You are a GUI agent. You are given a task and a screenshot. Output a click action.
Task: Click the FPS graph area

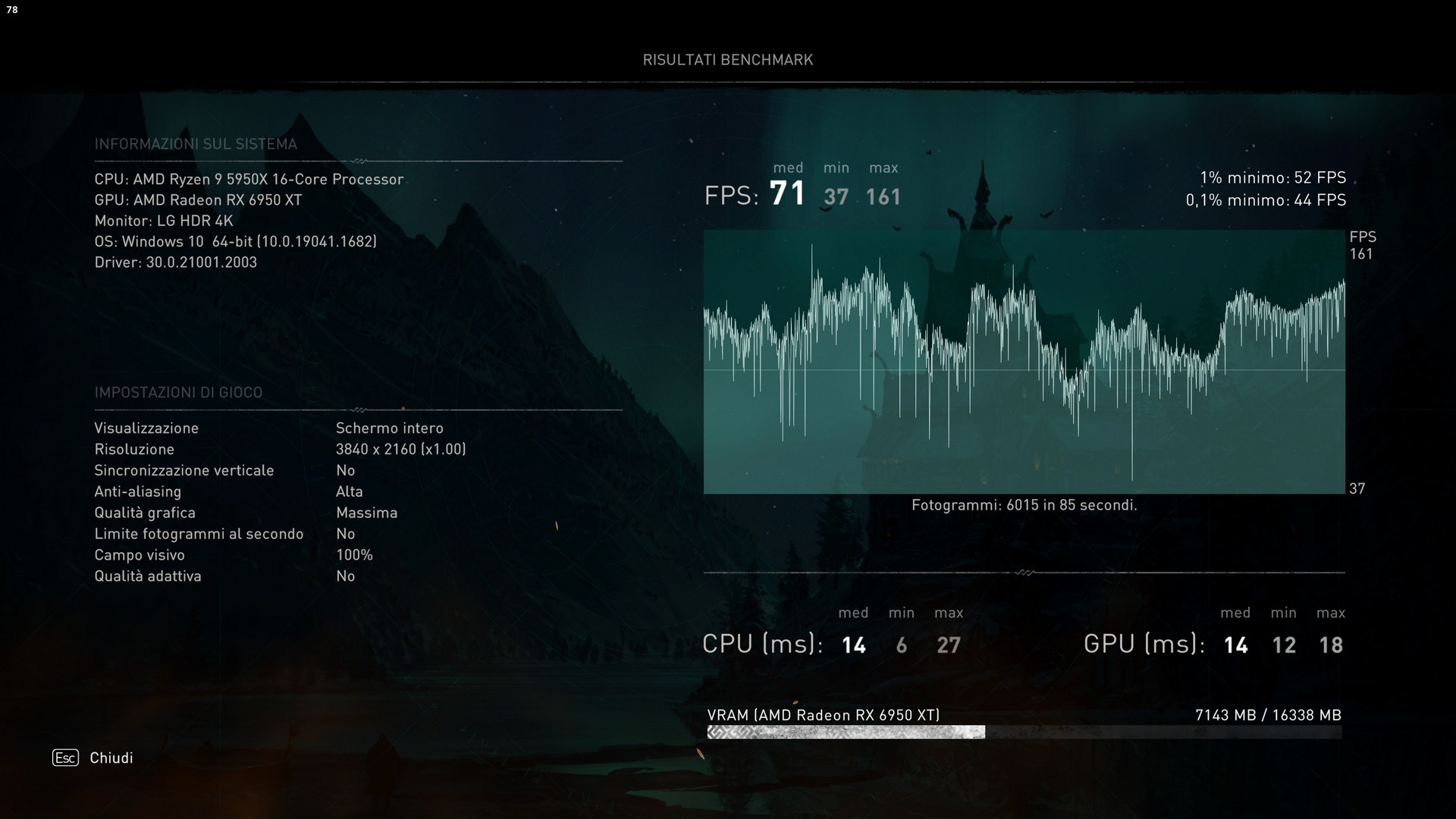1024,362
